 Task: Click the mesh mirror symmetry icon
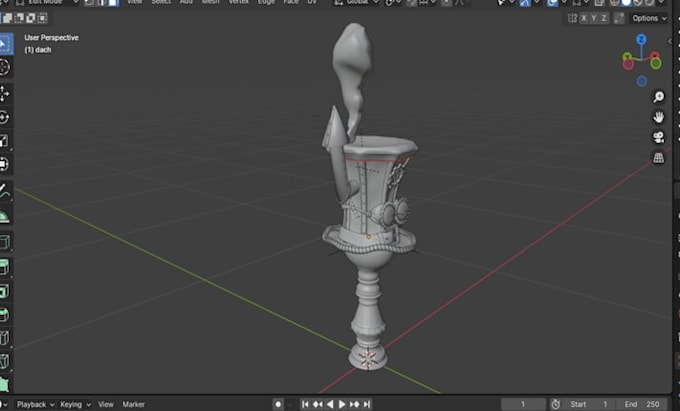click(x=572, y=18)
